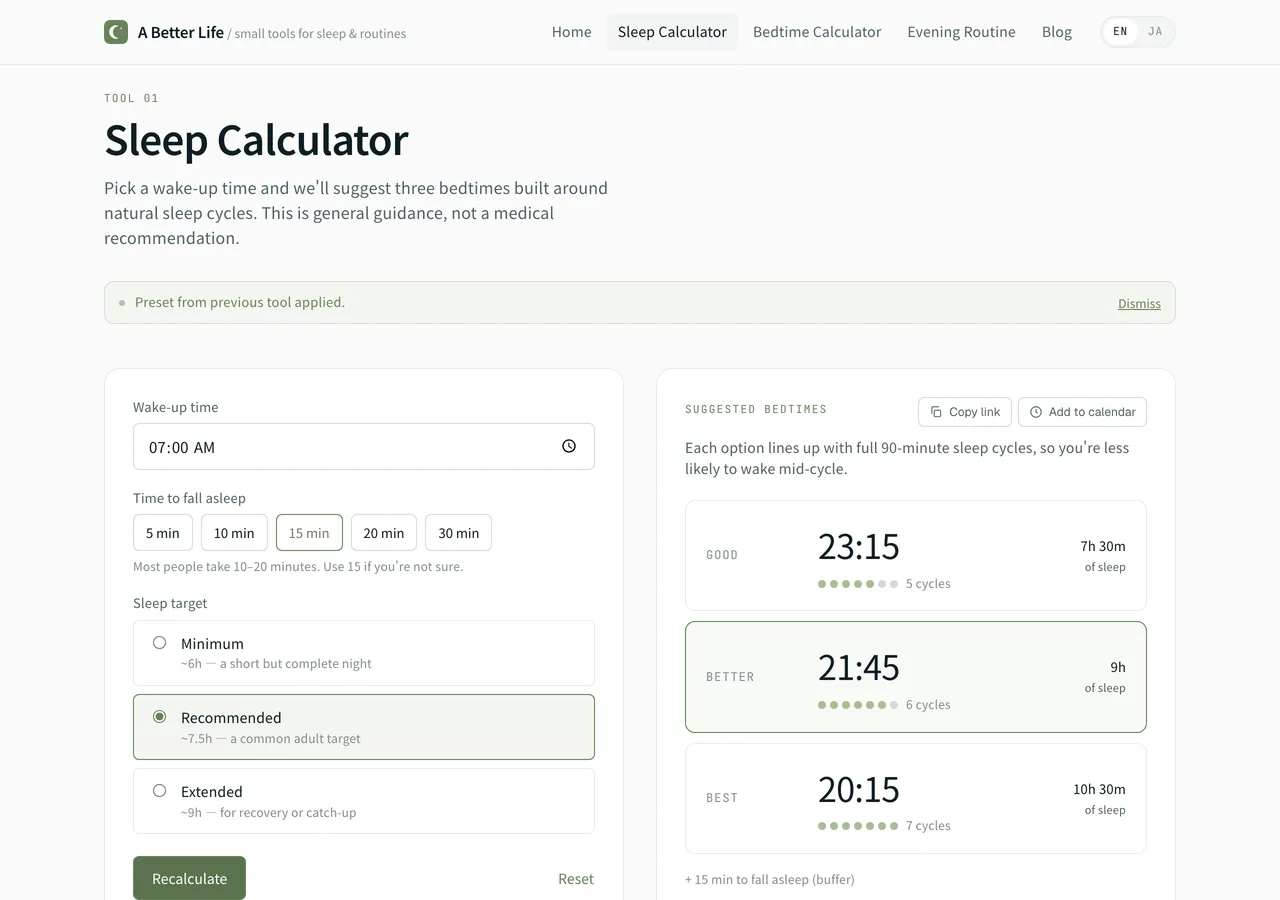Click Add to calendar

(x=1082, y=411)
